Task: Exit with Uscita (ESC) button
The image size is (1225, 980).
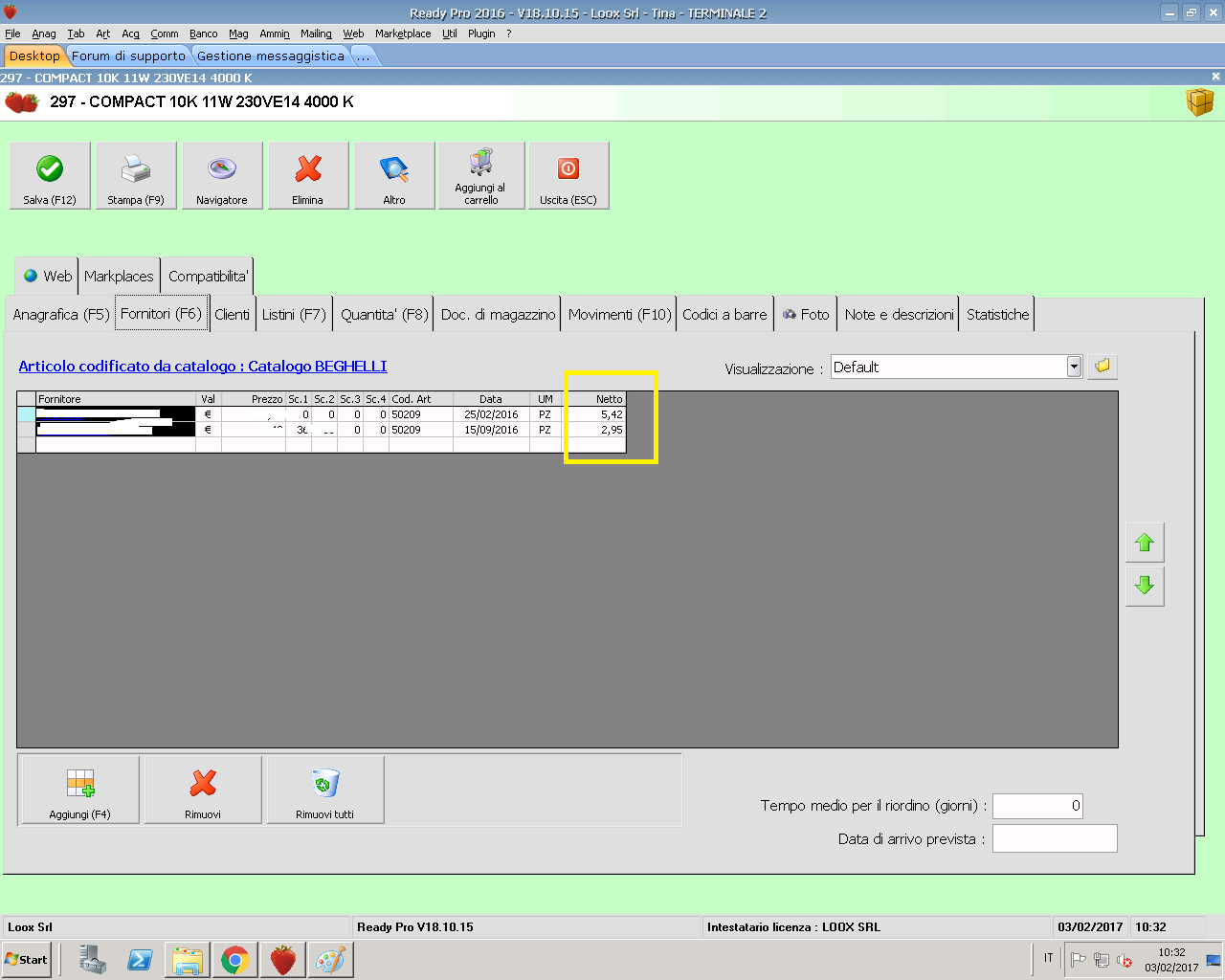Action: (x=568, y=175)
